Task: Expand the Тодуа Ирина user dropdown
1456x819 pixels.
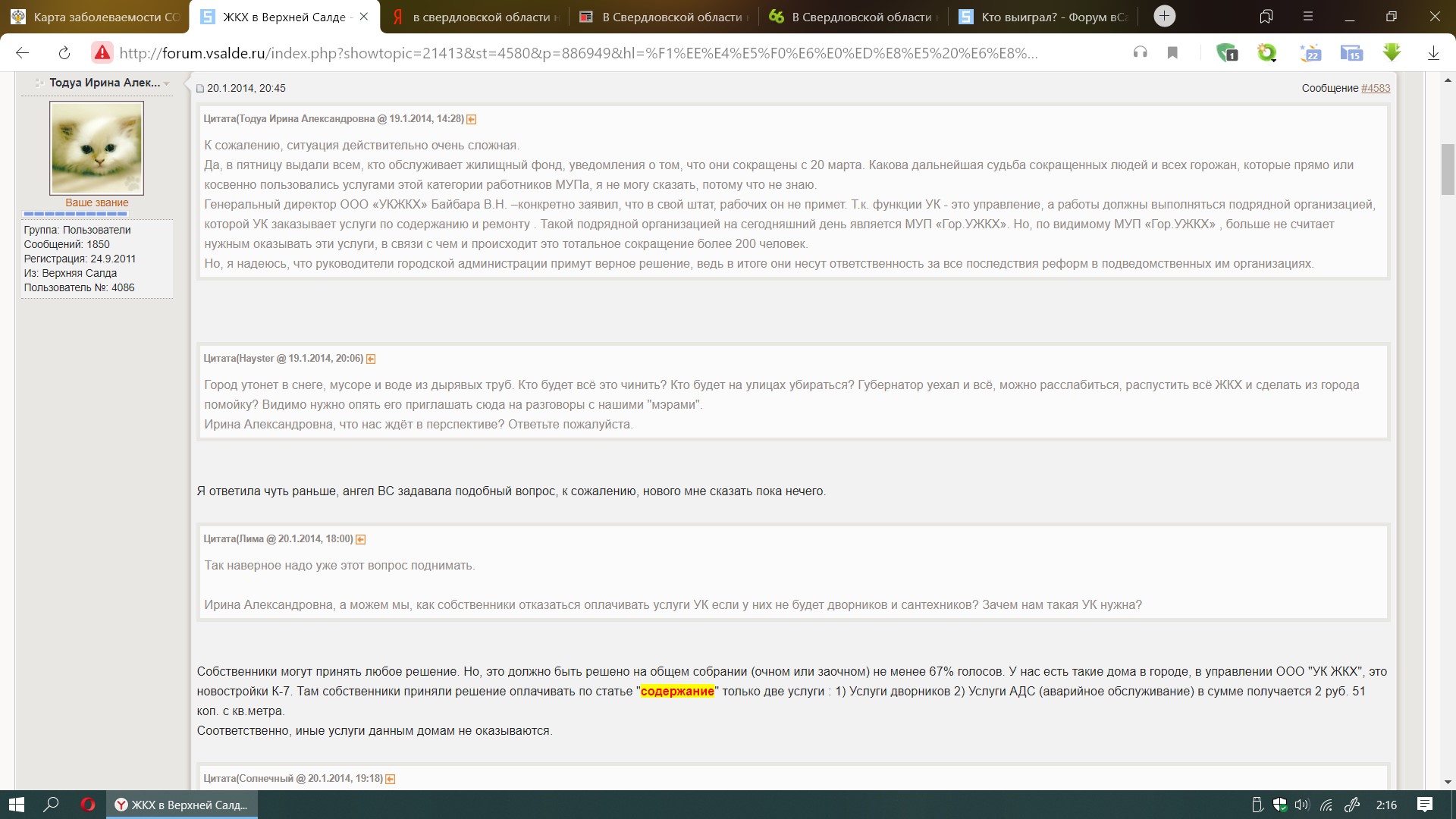Action: (x=166, y=83)
